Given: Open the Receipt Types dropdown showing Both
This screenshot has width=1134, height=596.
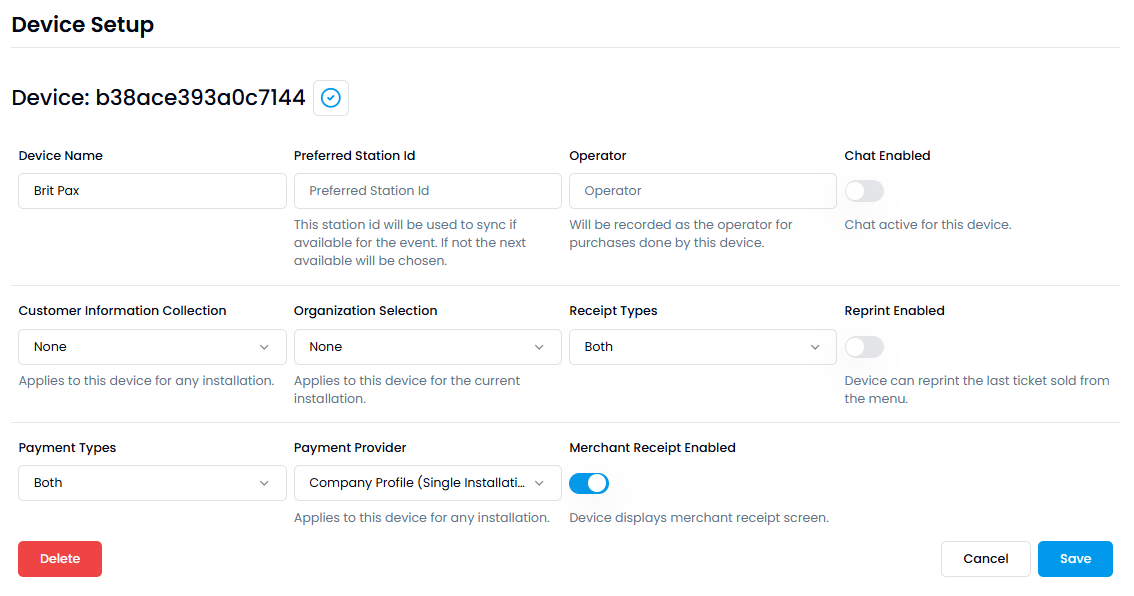Looking at the screenshot, I should tap(690, 347).
